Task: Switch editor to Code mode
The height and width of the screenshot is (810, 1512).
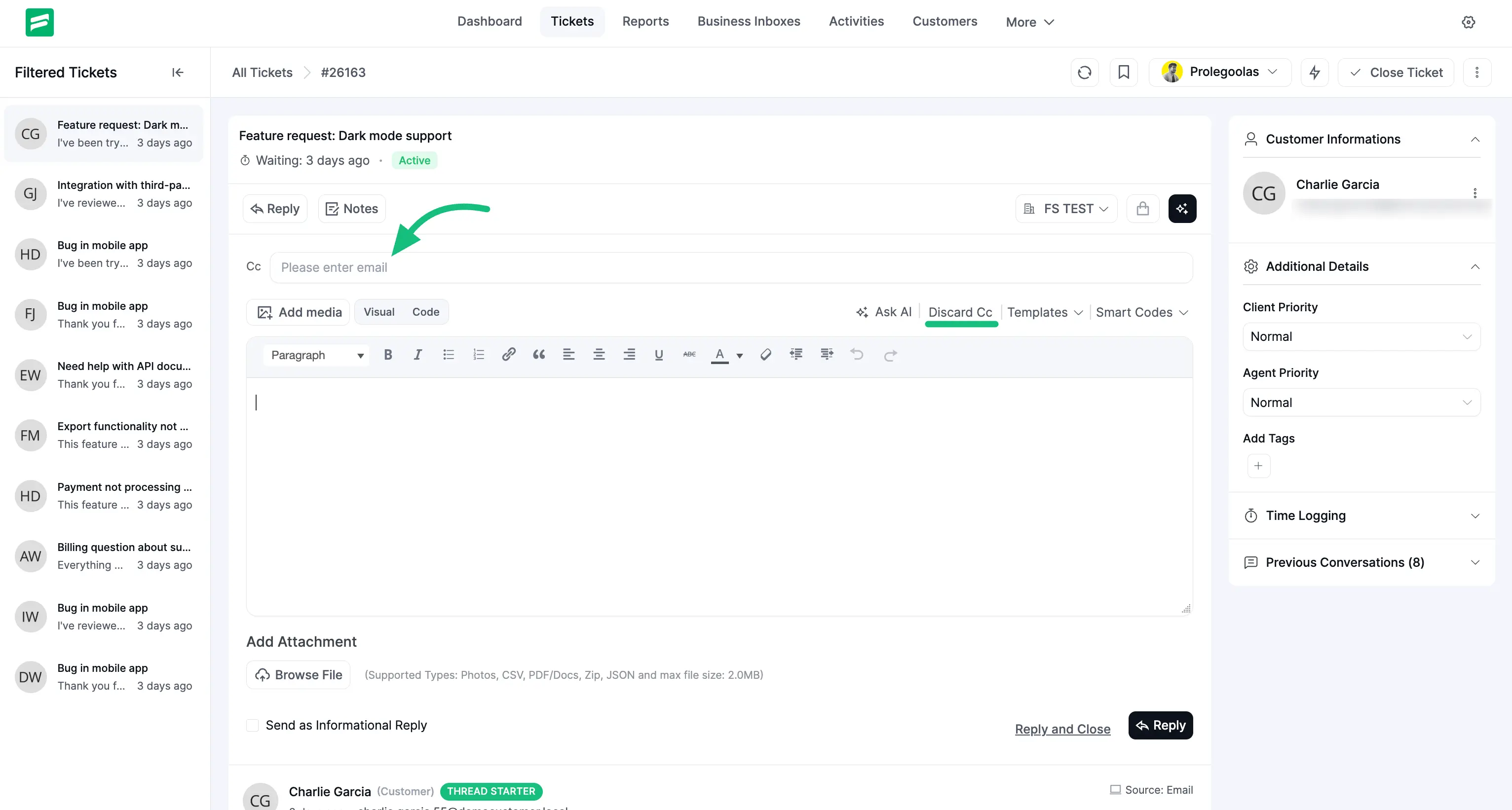Action: click(x=425, y=312)
